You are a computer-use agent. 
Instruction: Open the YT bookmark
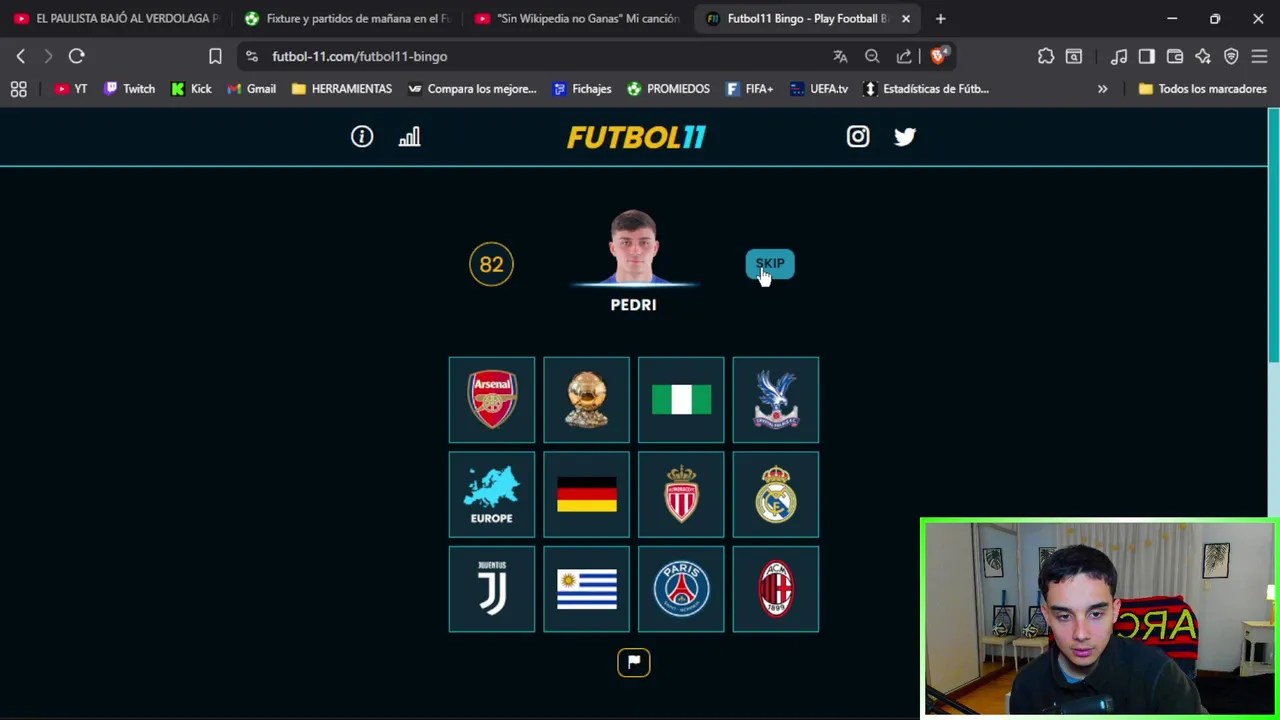[x=71, y=89]
